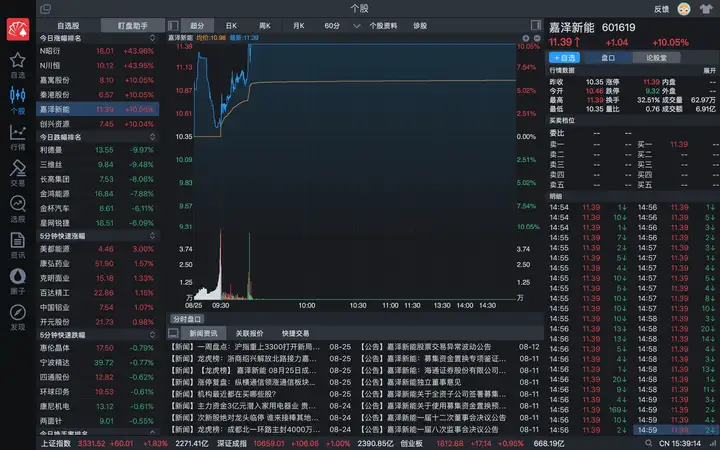
Task: Switch to the 盯盘助手 tab
Action: [x=133, y=26]
